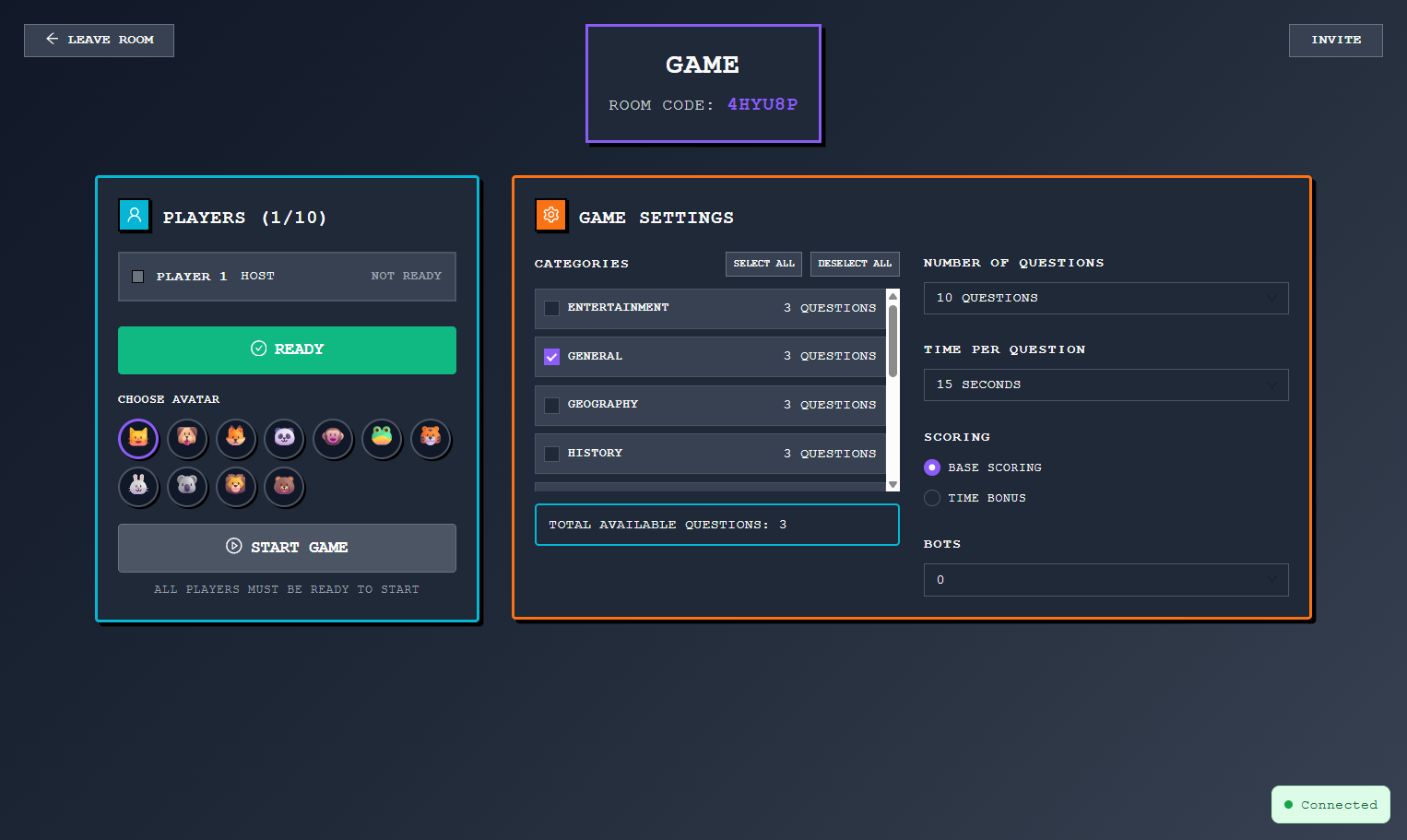Open the Number of Questions dropdown
This screenshot has width=1407, height=840.
1105,298
